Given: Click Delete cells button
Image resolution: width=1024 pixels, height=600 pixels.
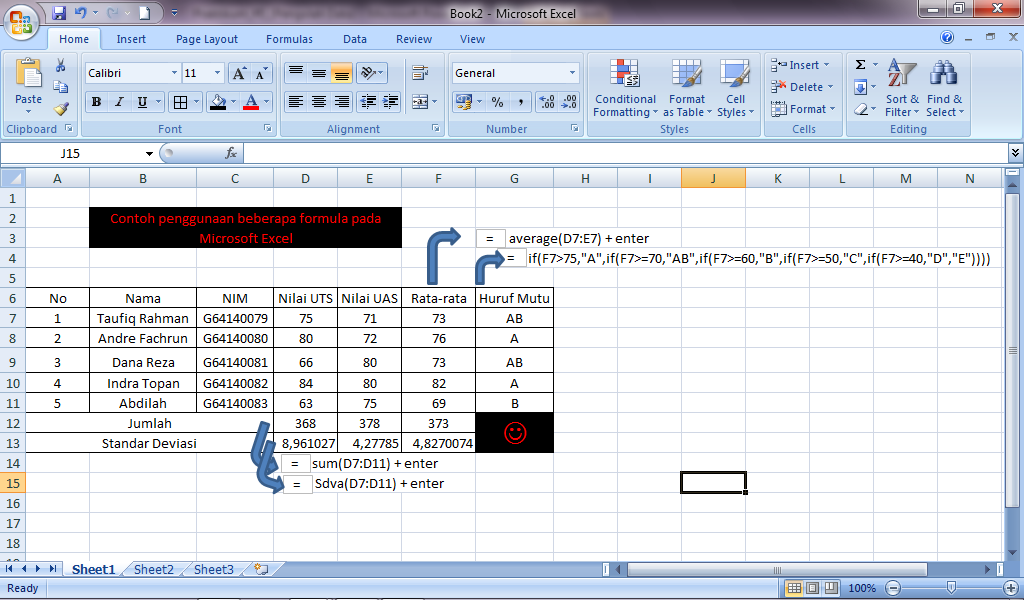Looking at the screenshot, I should pyautogui.click(x=803, y=87).
